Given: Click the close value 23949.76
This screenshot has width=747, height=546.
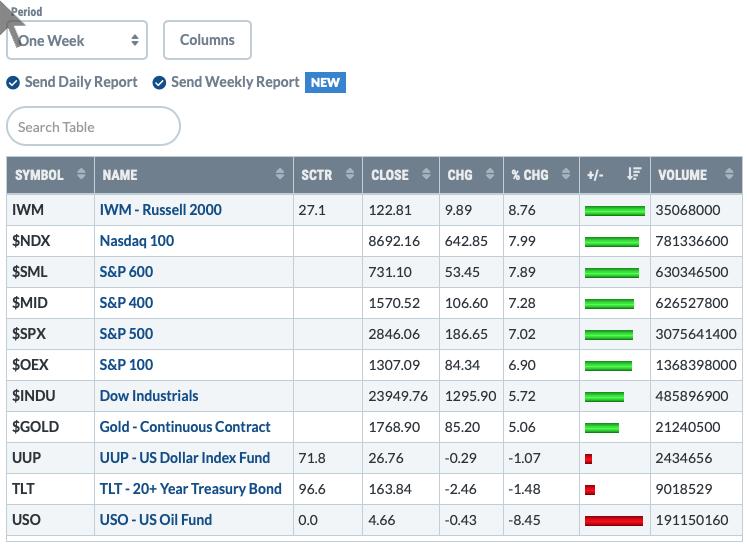Looking at the screenshot, I should point(398,396).
